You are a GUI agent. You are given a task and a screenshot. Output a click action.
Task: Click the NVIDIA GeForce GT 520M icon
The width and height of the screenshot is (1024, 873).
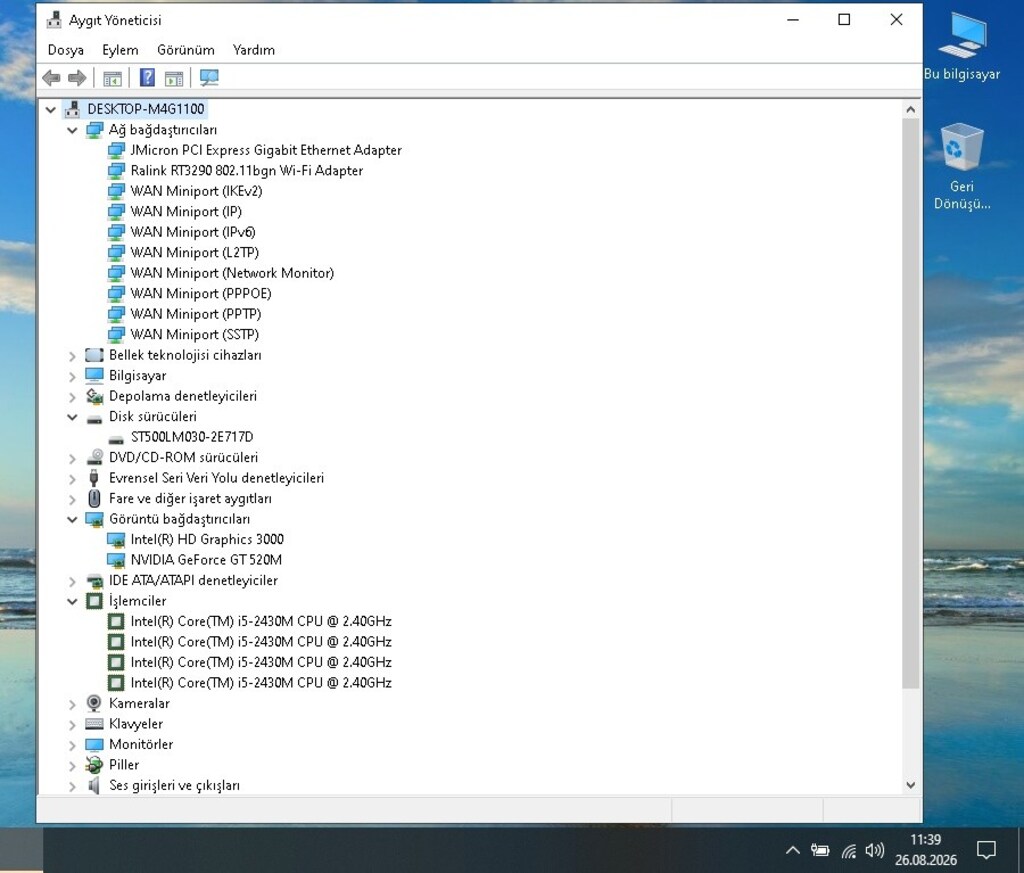click(x=116, y=560)
